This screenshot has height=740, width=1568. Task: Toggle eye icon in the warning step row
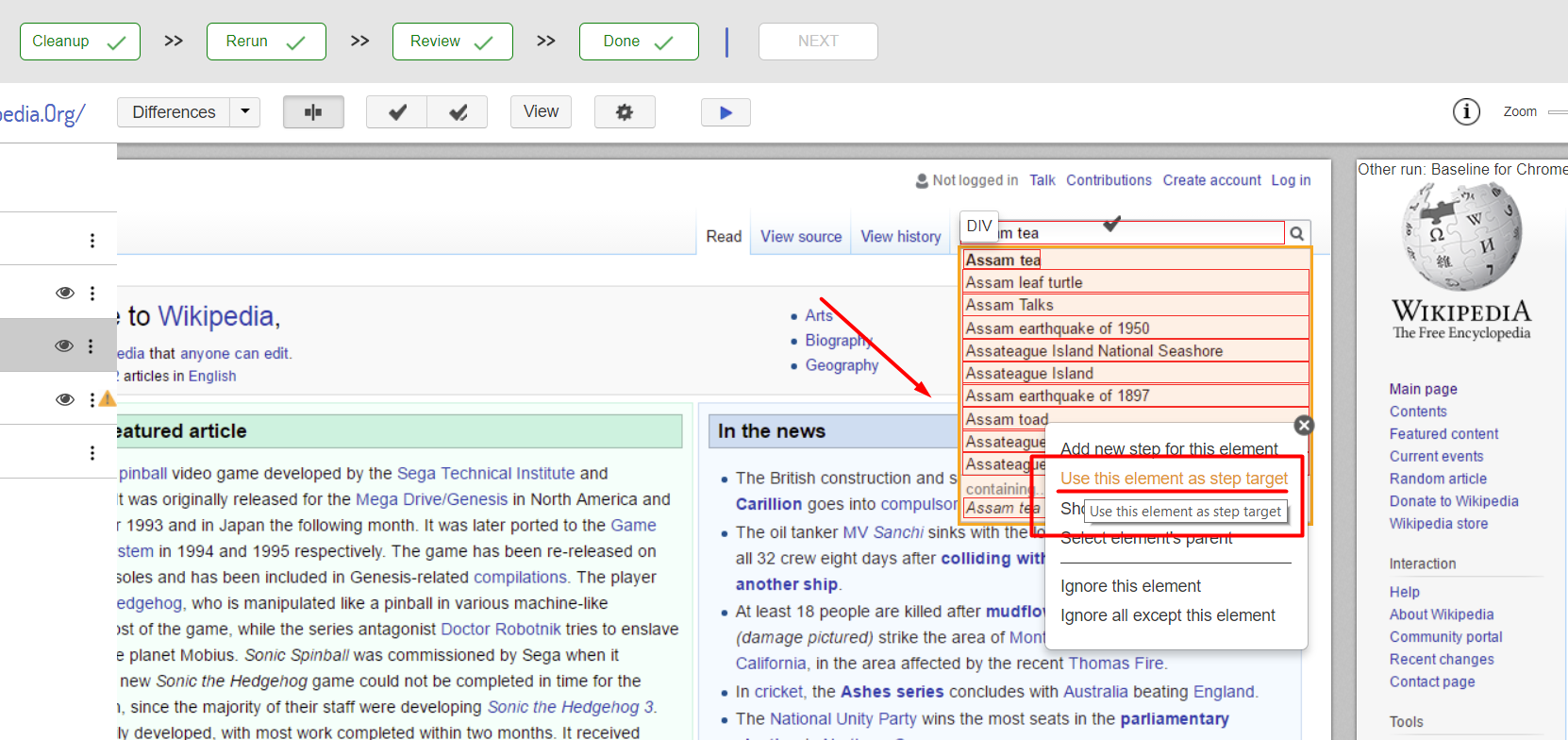(x=64, y=399)
